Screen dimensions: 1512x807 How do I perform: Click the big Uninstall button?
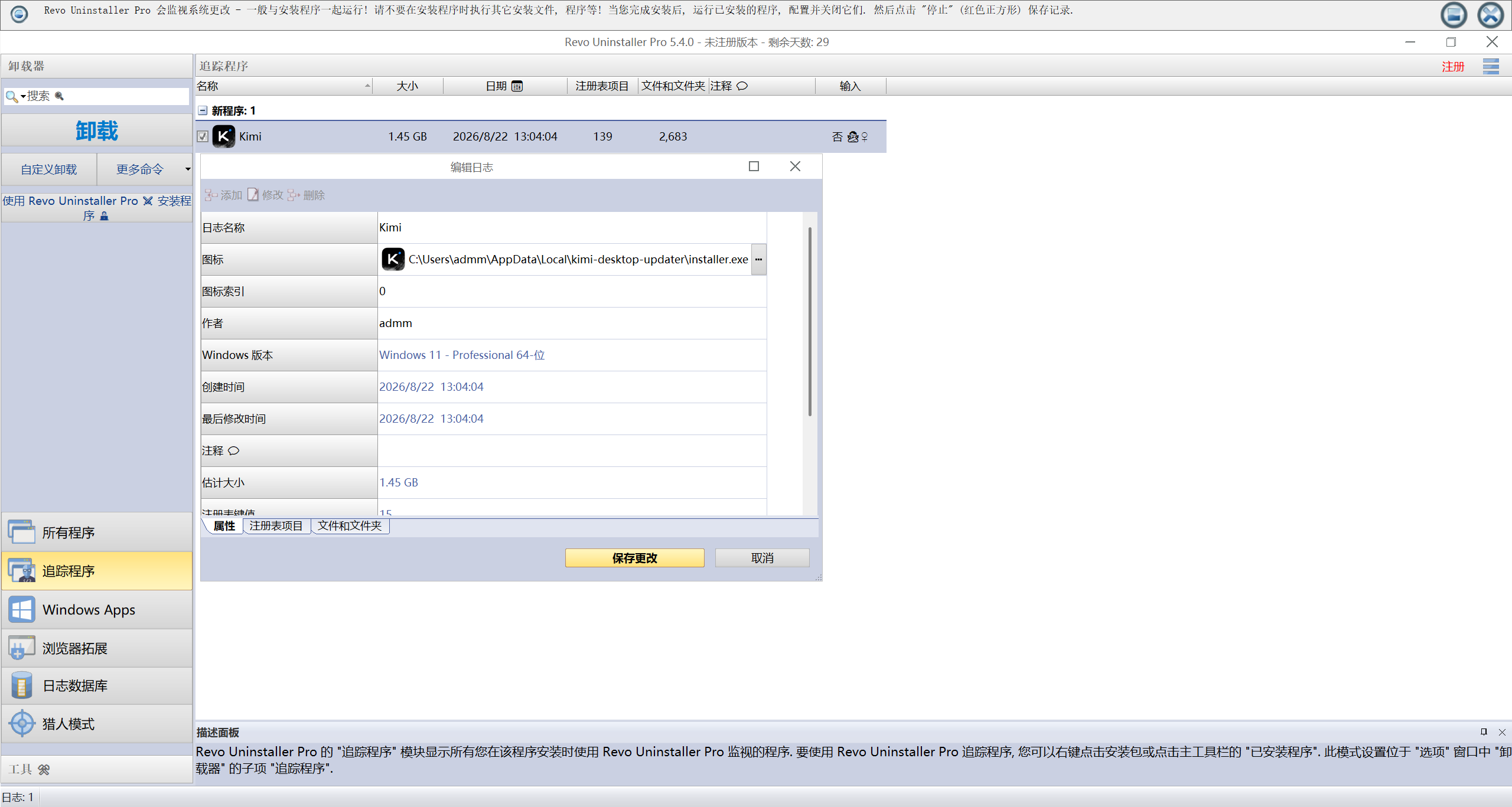[97, 130]
